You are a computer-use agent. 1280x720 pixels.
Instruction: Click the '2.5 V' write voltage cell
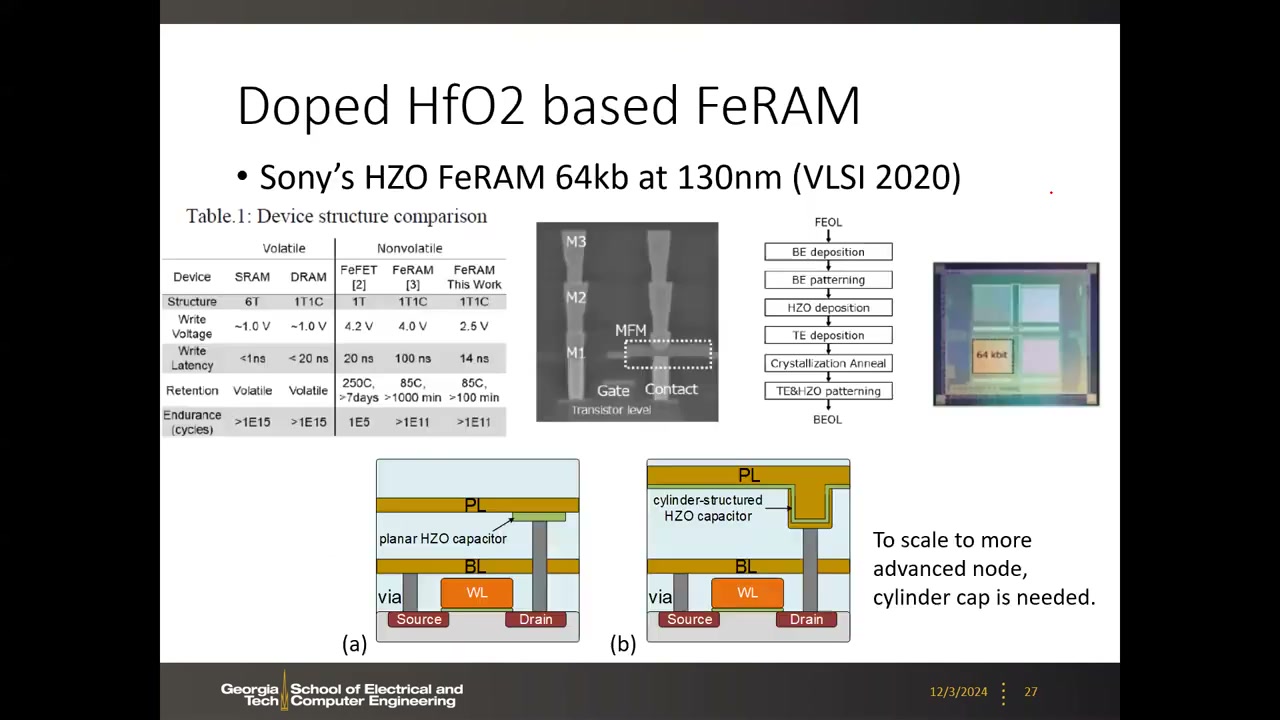pyautogui.click(x=474, y=326)
